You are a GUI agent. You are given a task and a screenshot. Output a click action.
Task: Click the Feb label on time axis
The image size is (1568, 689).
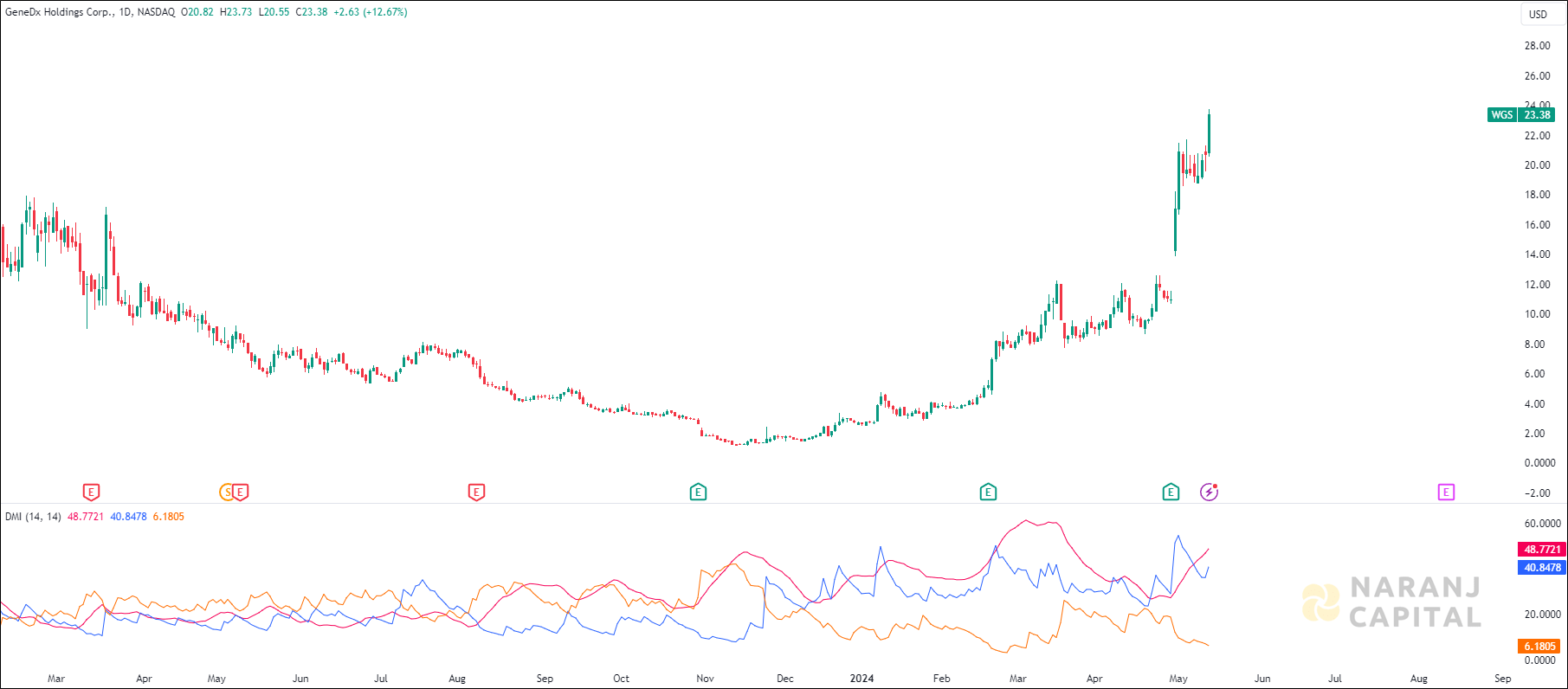pyautogui.click(x=941, y=679)
